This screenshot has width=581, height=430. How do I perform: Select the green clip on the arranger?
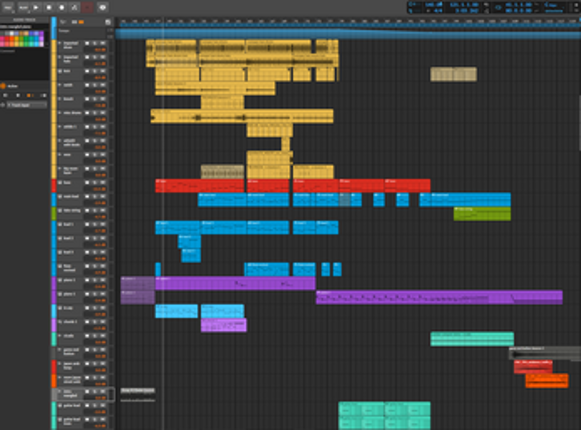click(x=482, y=214)
